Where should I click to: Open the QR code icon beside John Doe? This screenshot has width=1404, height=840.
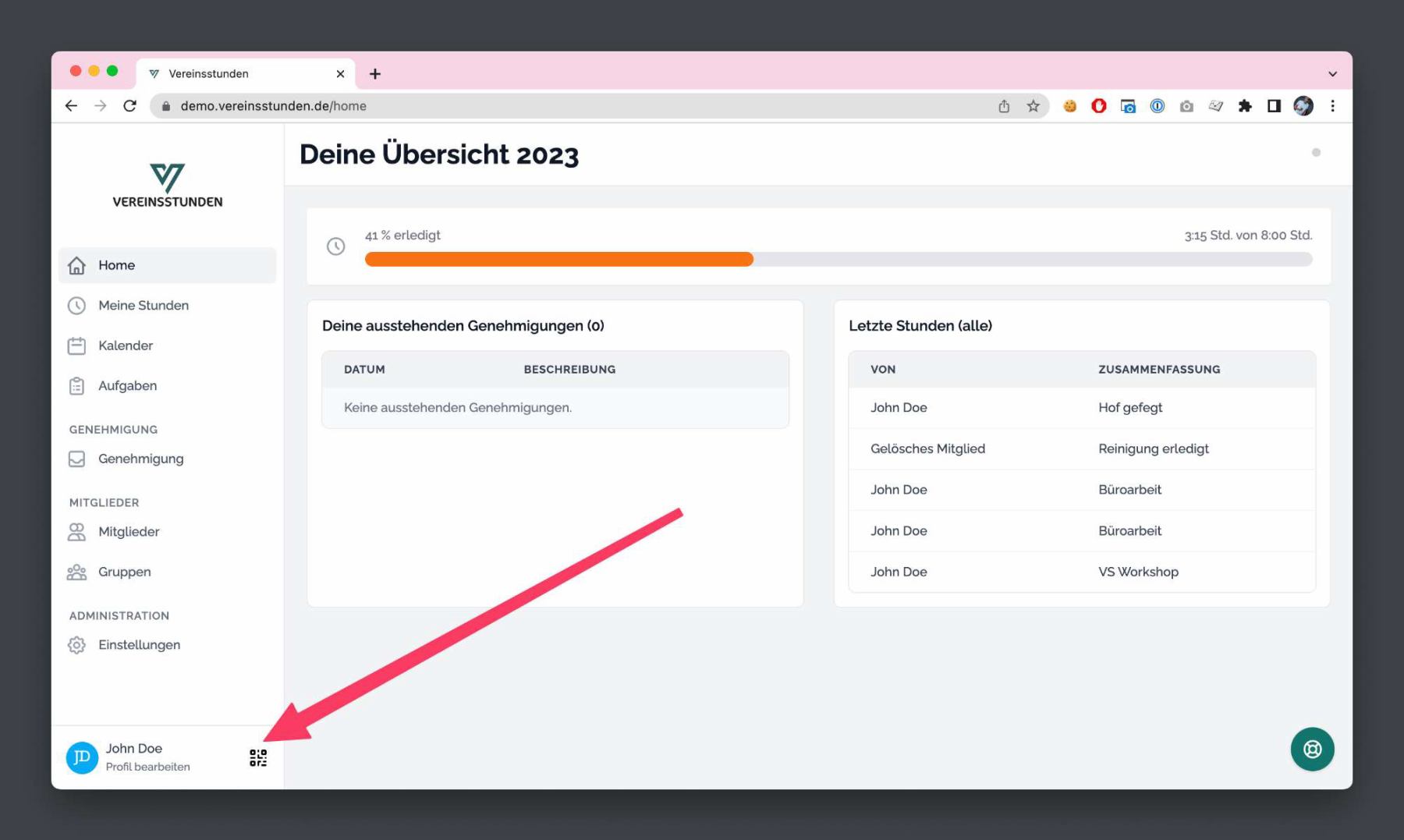[258, 757]
